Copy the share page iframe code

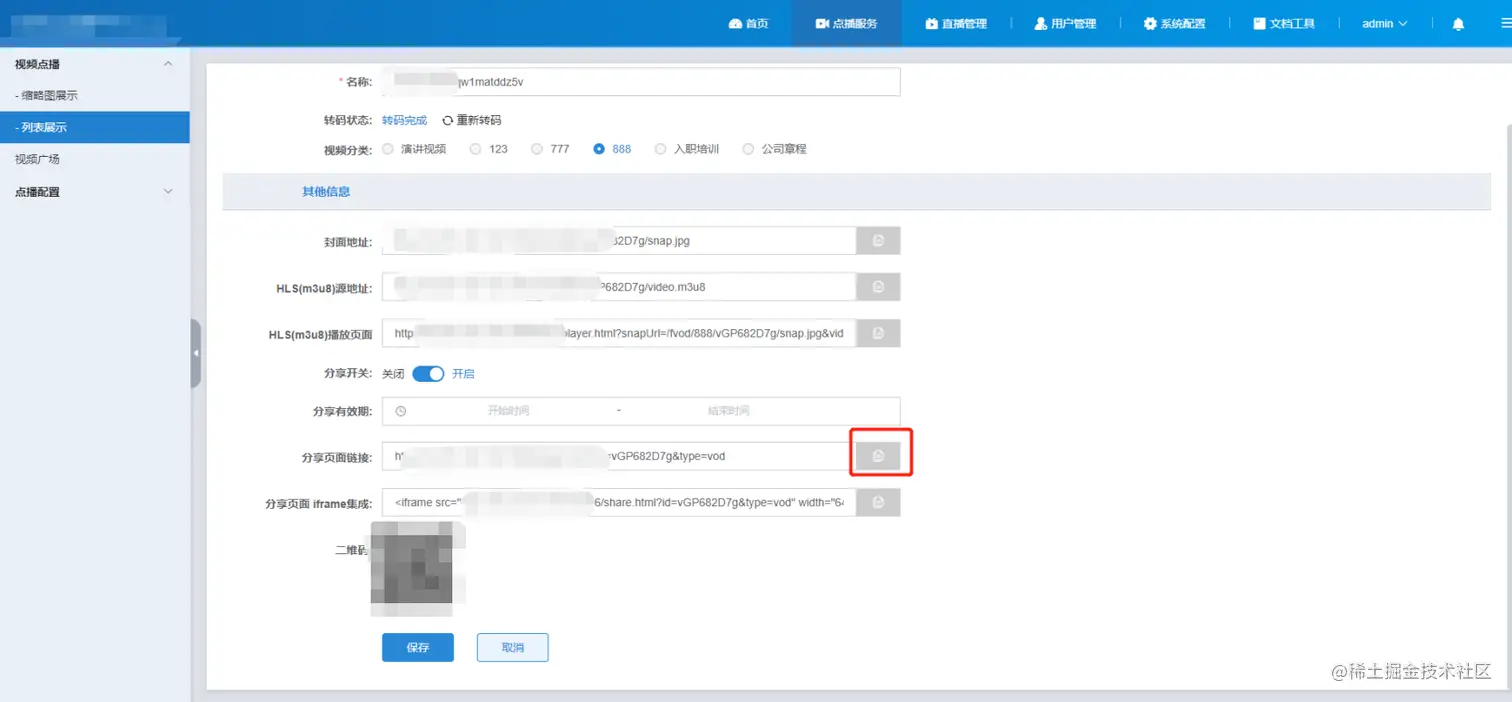click(x=878, y=502)
